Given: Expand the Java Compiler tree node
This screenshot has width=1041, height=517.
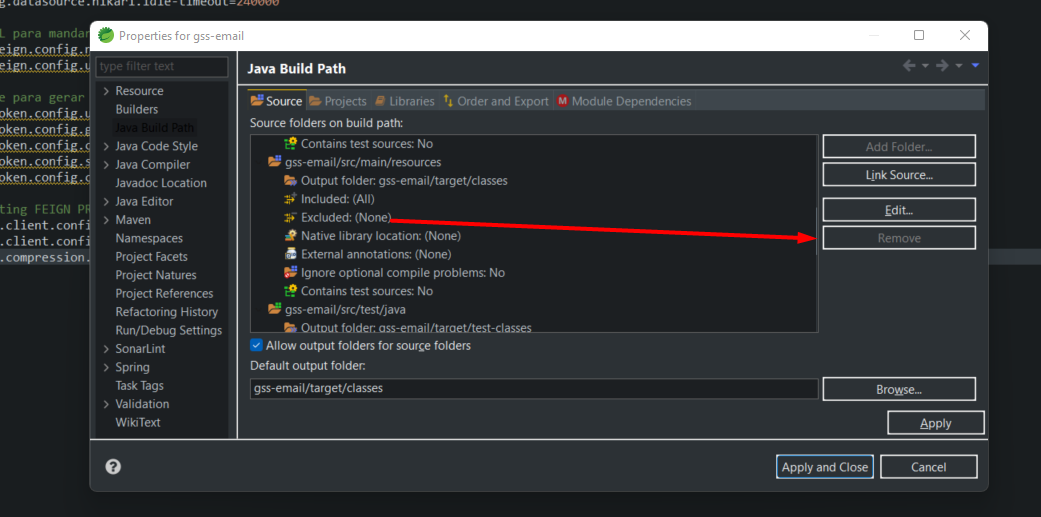Looking at the screenshot, I should click(x=106, y=165).
